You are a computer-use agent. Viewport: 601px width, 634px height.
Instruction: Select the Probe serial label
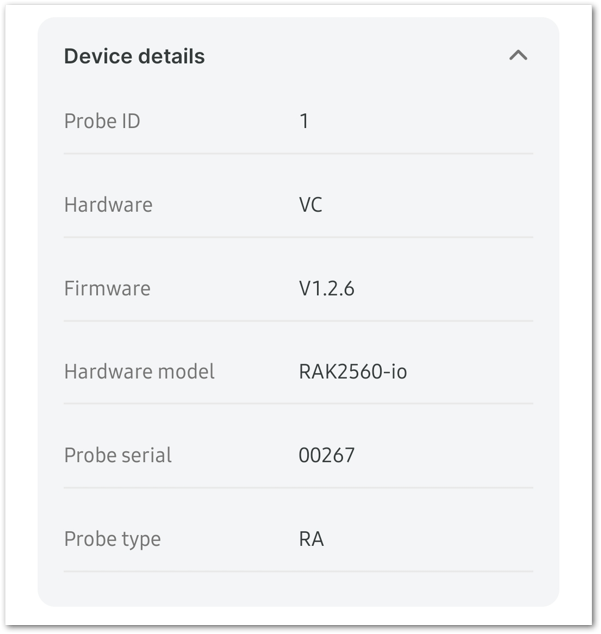click(118, 455)
